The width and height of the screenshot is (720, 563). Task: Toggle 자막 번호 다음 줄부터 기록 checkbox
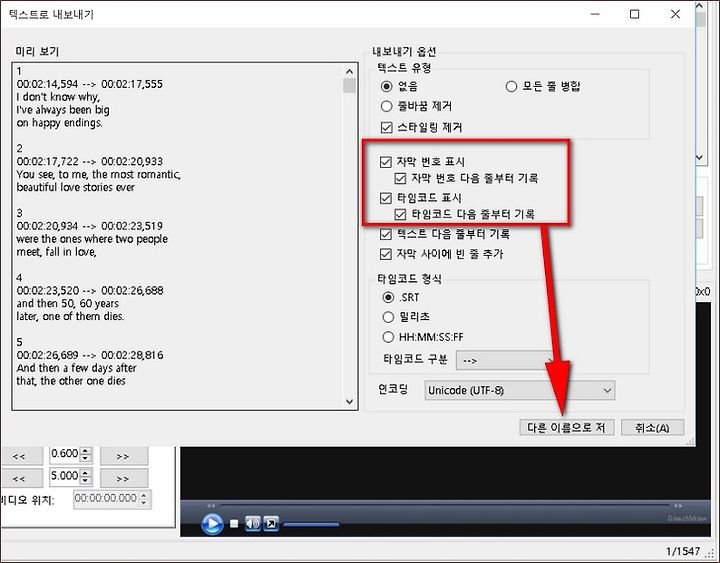tap(400, 178)
